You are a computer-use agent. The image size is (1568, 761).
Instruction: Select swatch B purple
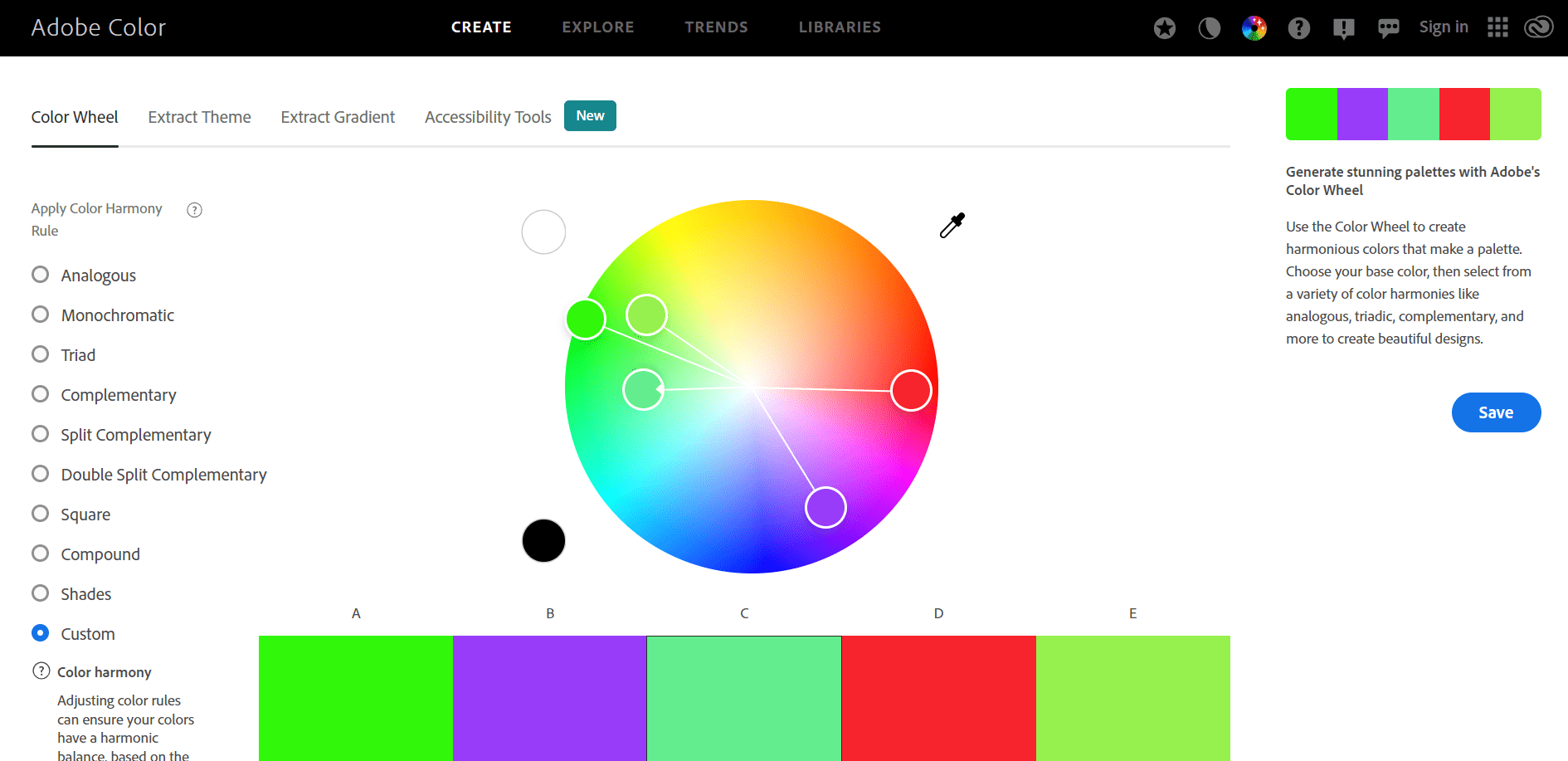point(550,698)
